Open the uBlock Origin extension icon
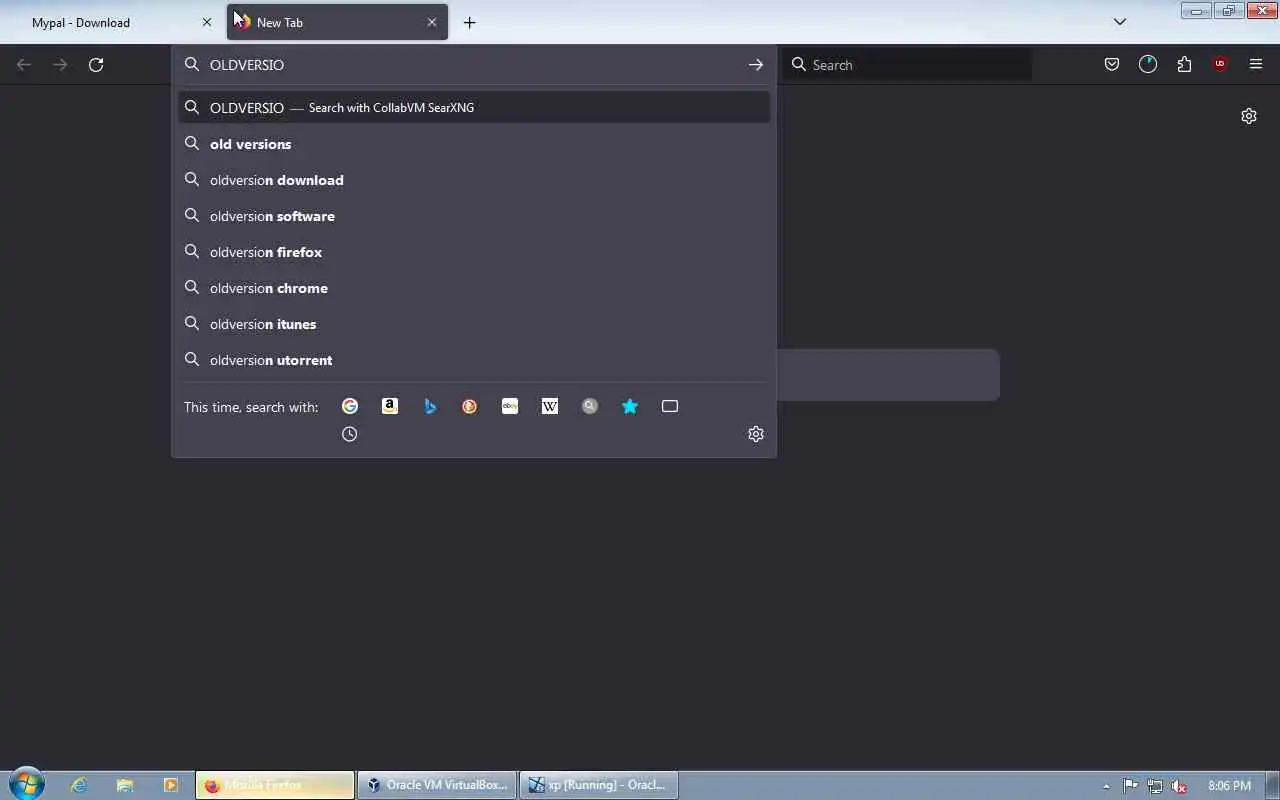Viewport: 1280px width, 800px height. (1220, 65)
